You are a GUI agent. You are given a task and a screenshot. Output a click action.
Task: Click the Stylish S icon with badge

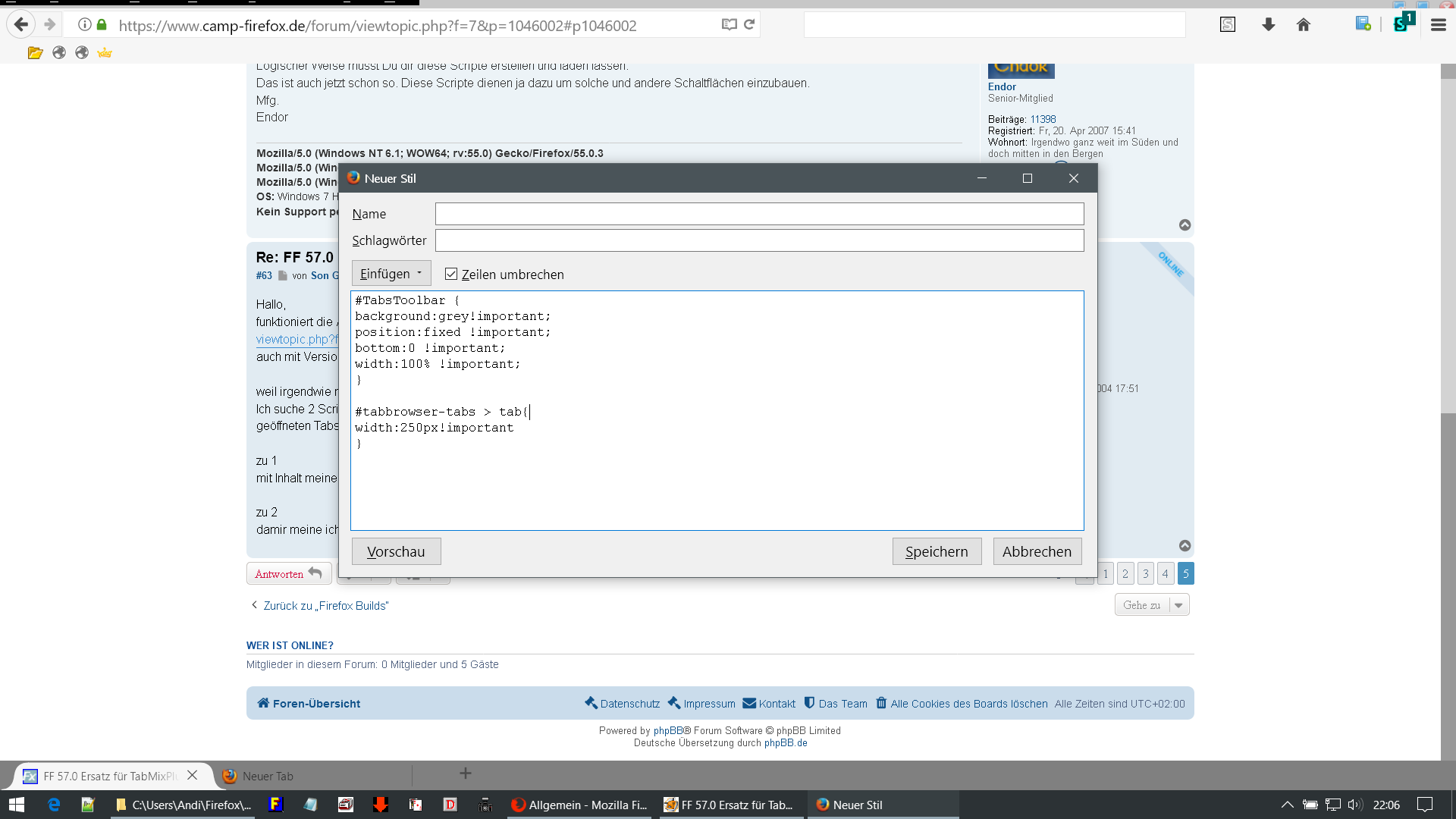[1401, 24]
